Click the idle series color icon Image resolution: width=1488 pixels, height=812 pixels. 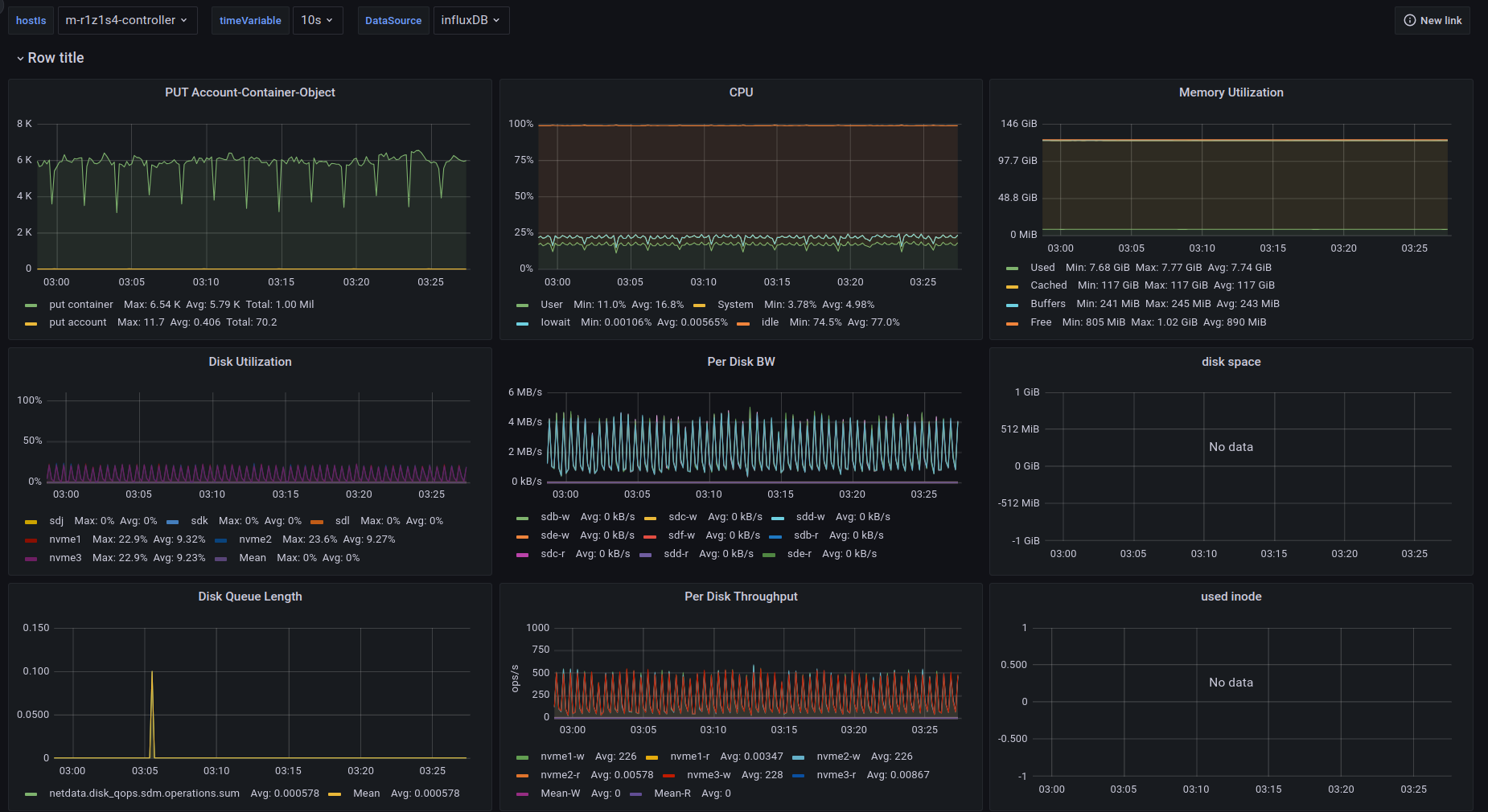click(743, 323)
